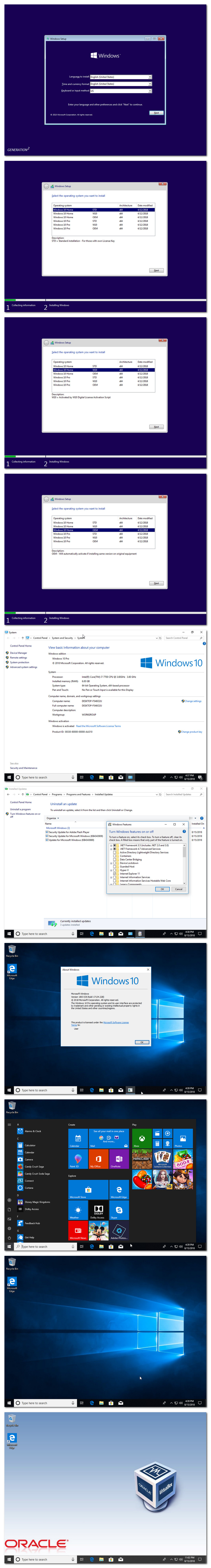Viewport: 211px width, 1568px height.
Task: Click Programs and Features breadcrumb segment
Action: coord(79,794)
